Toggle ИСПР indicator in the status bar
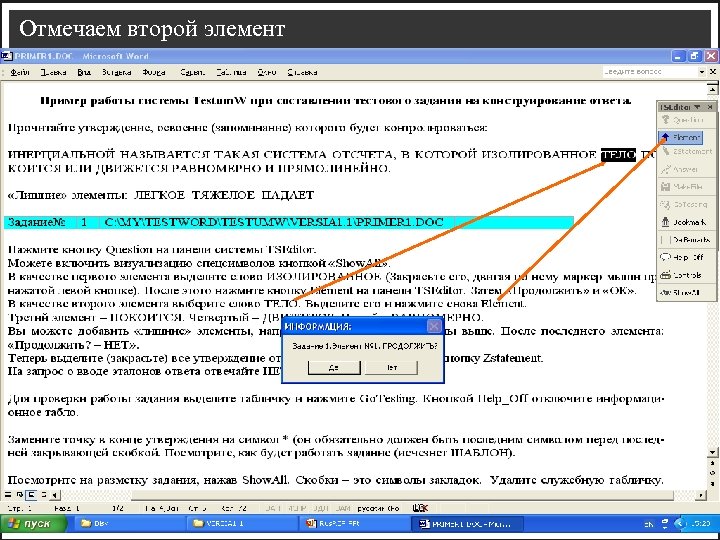This screenshot has width=720, height=540. (x=296, y=508)
